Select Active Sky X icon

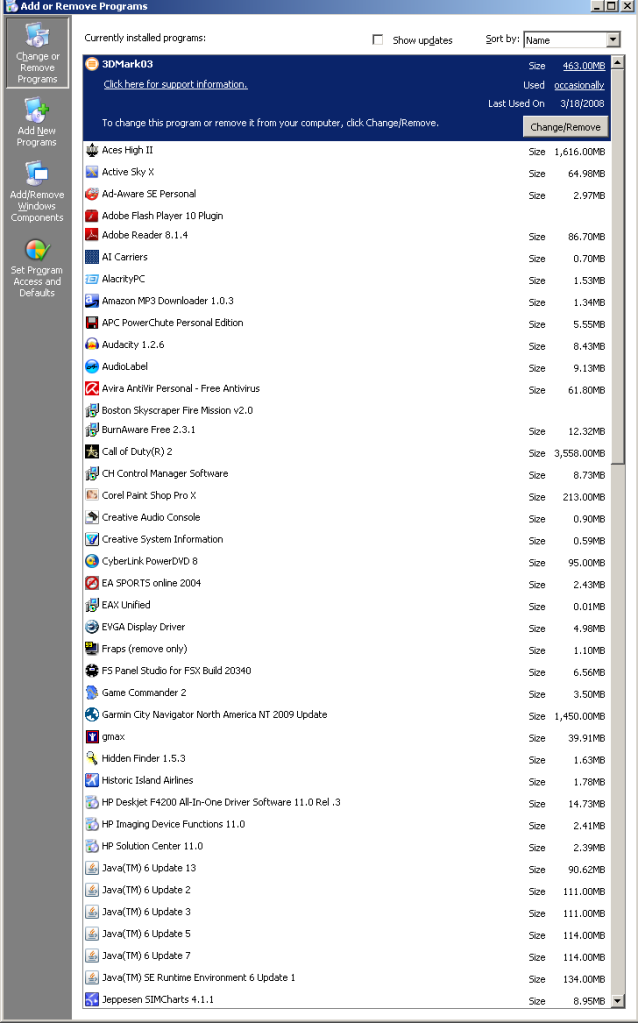point(92,172)
